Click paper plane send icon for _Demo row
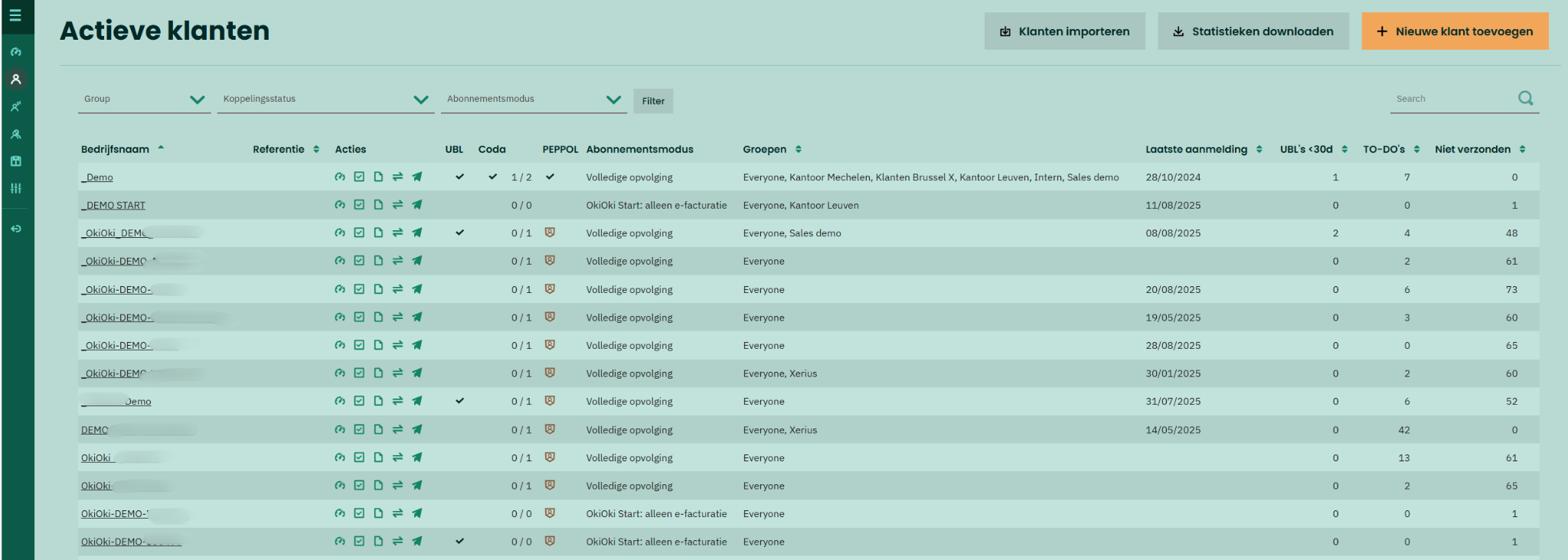 (x=417, y=177)
